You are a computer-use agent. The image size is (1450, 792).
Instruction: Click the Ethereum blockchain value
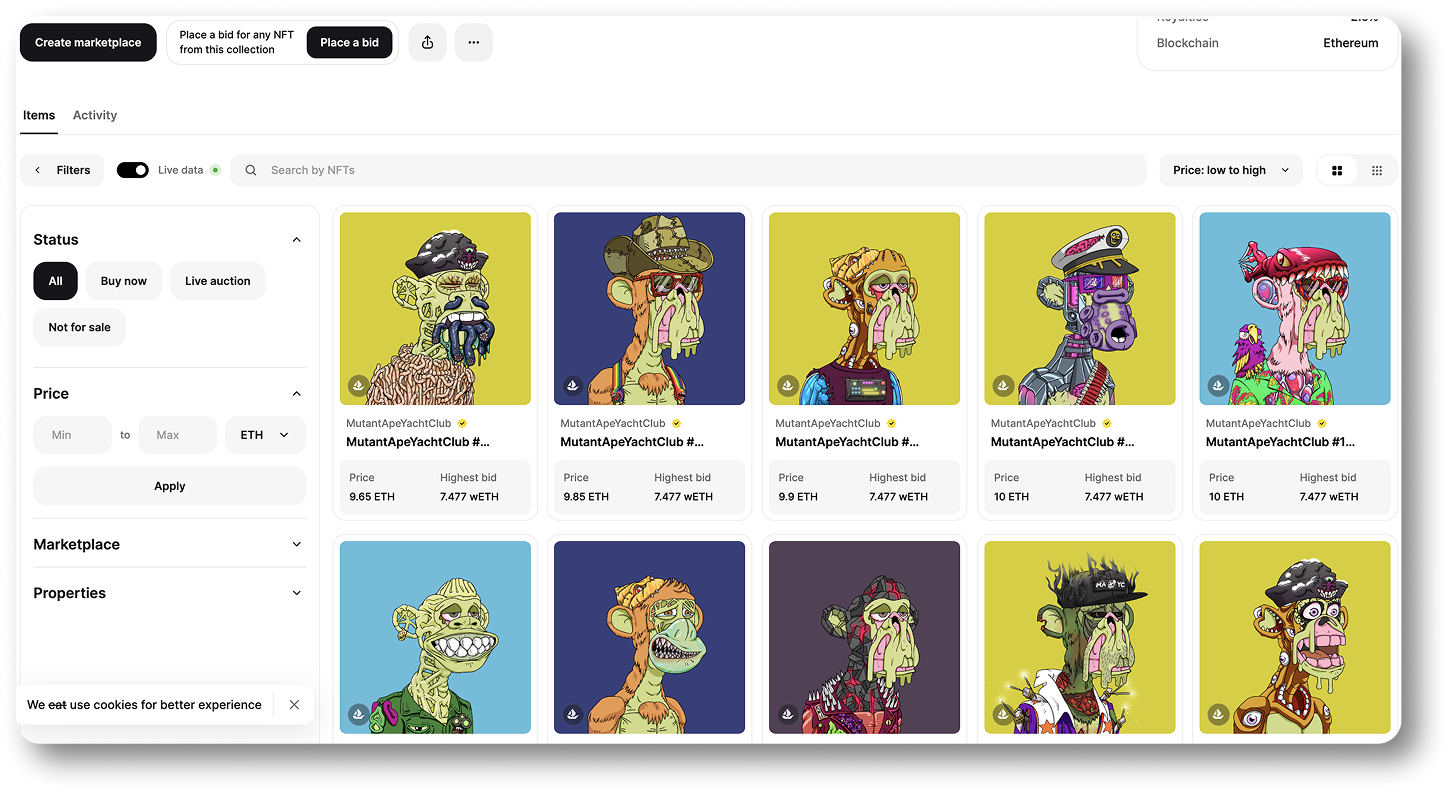pyautogui.click(x=1351, y=43)
